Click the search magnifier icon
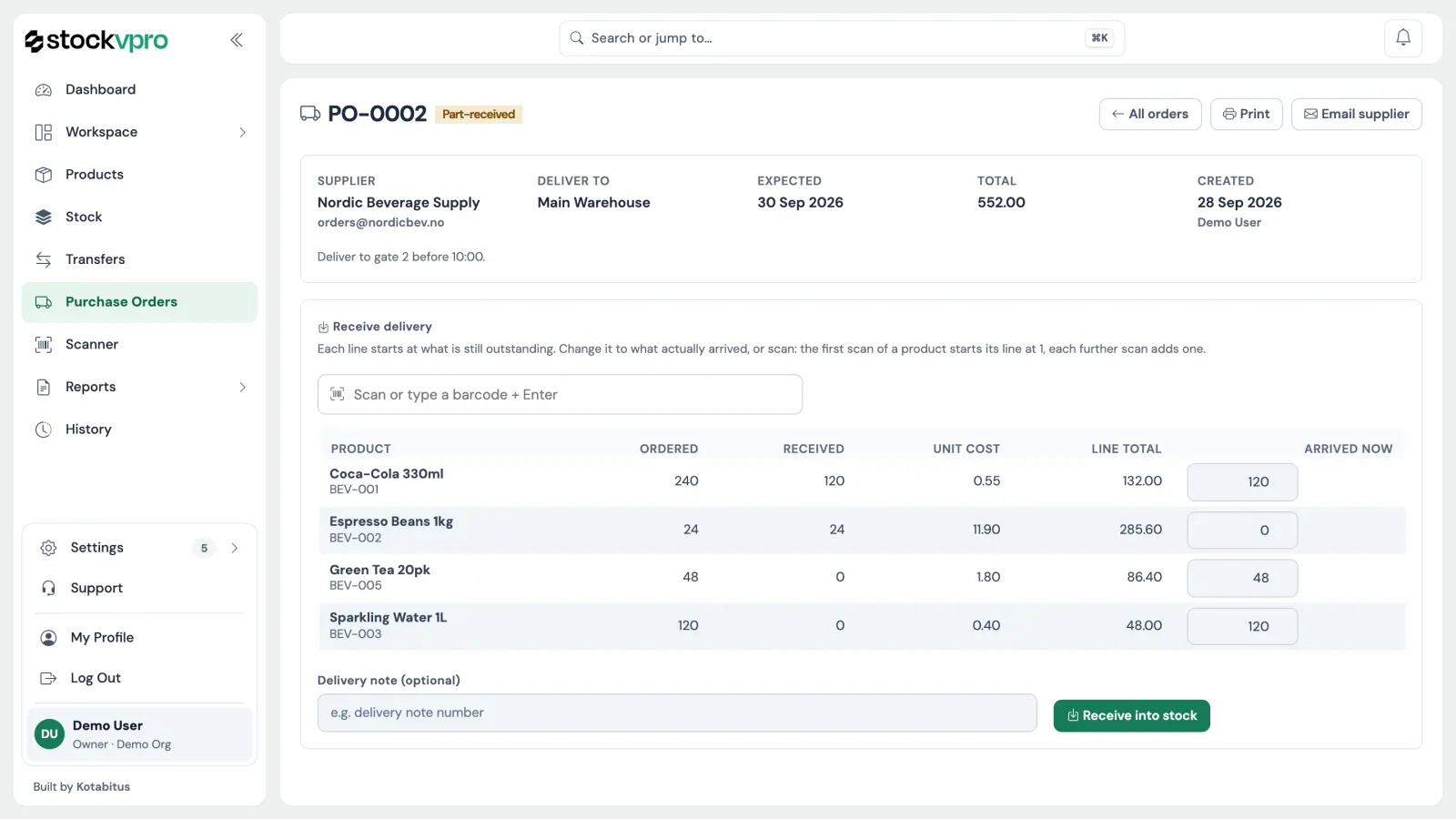1456x819 pixels. pyautogui.click(x=577, y=38)
